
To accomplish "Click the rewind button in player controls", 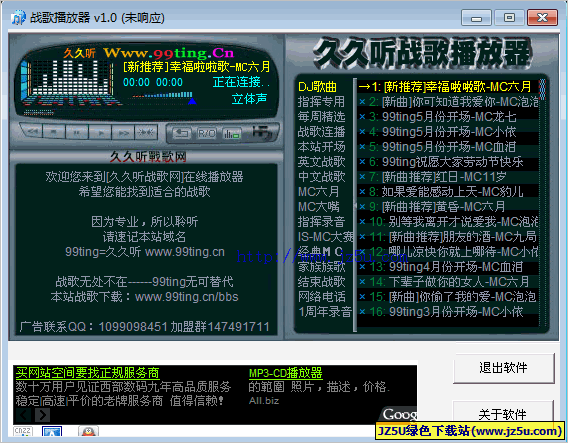I will coord(32,132).
